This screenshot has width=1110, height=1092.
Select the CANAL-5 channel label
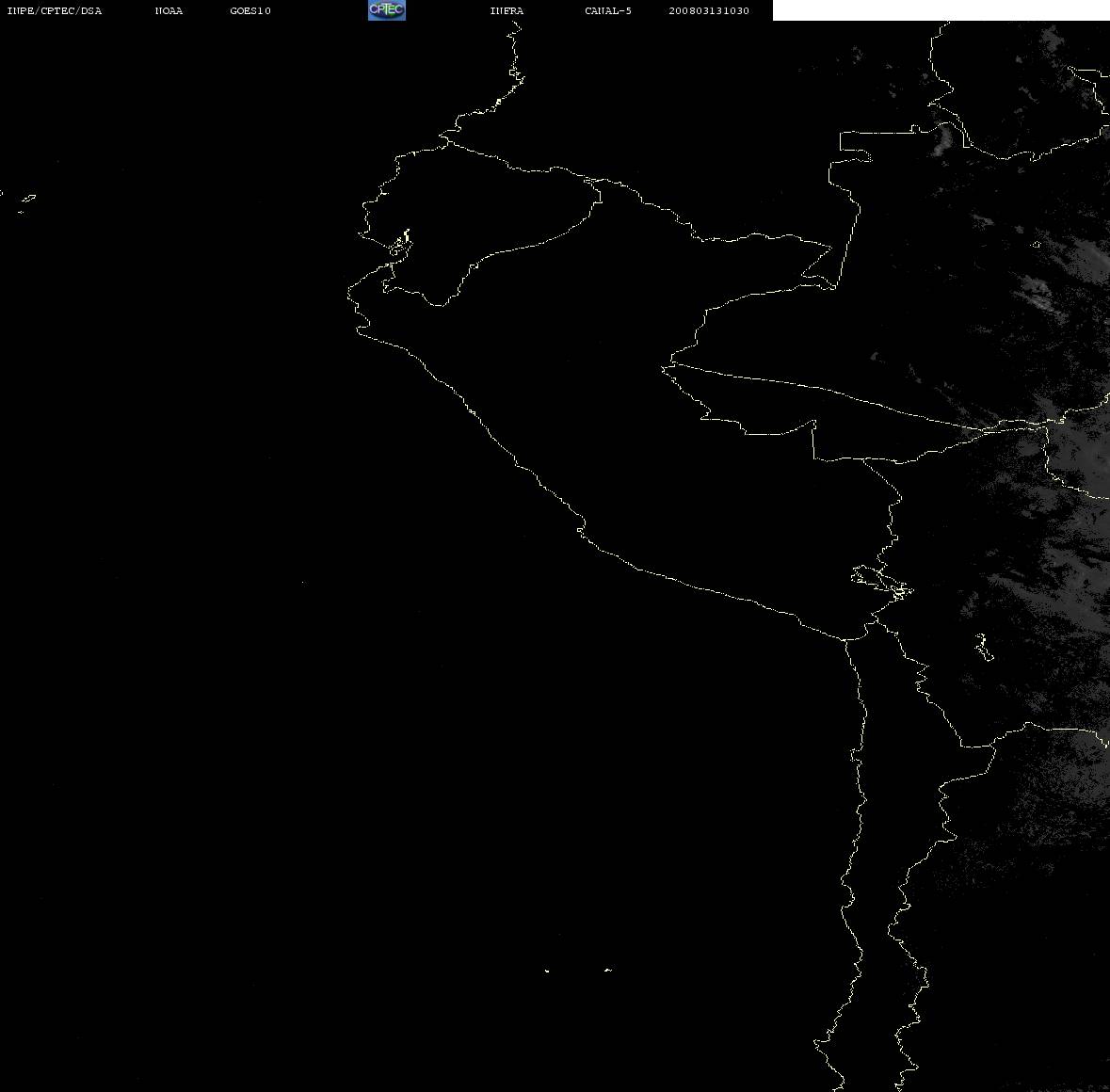[x=608, y=10]
